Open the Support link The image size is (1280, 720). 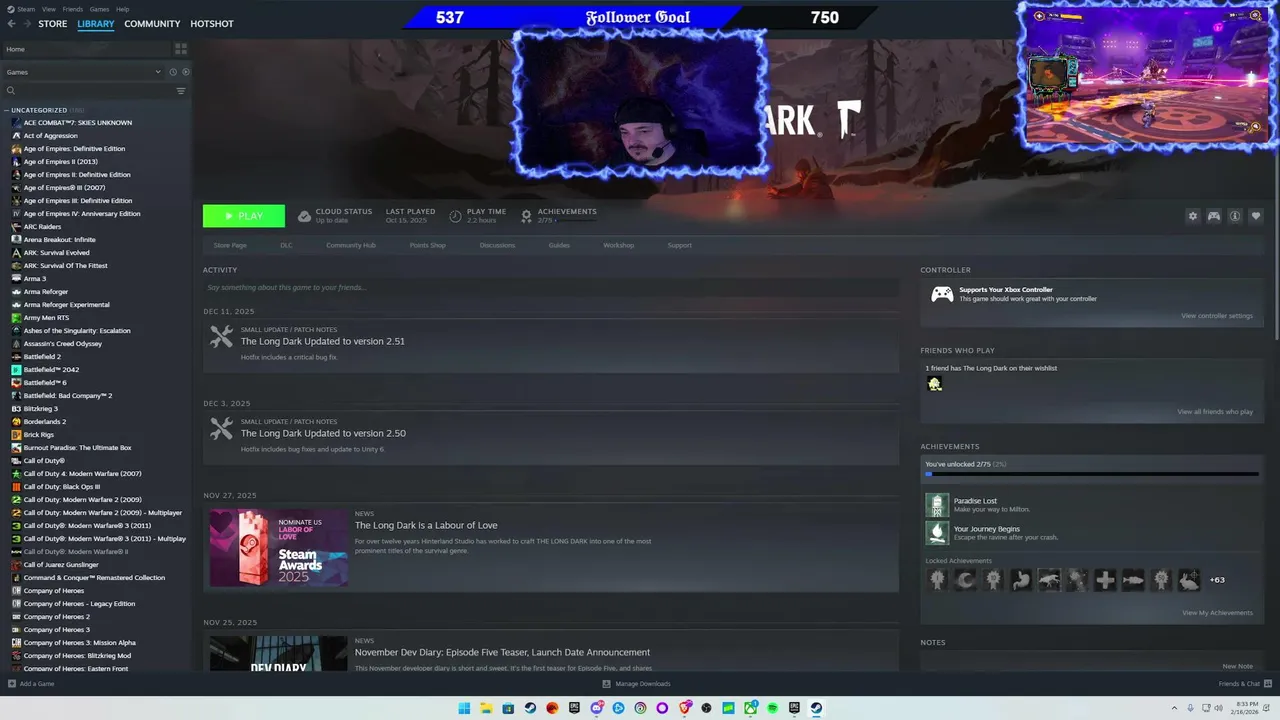click(679, 245)
